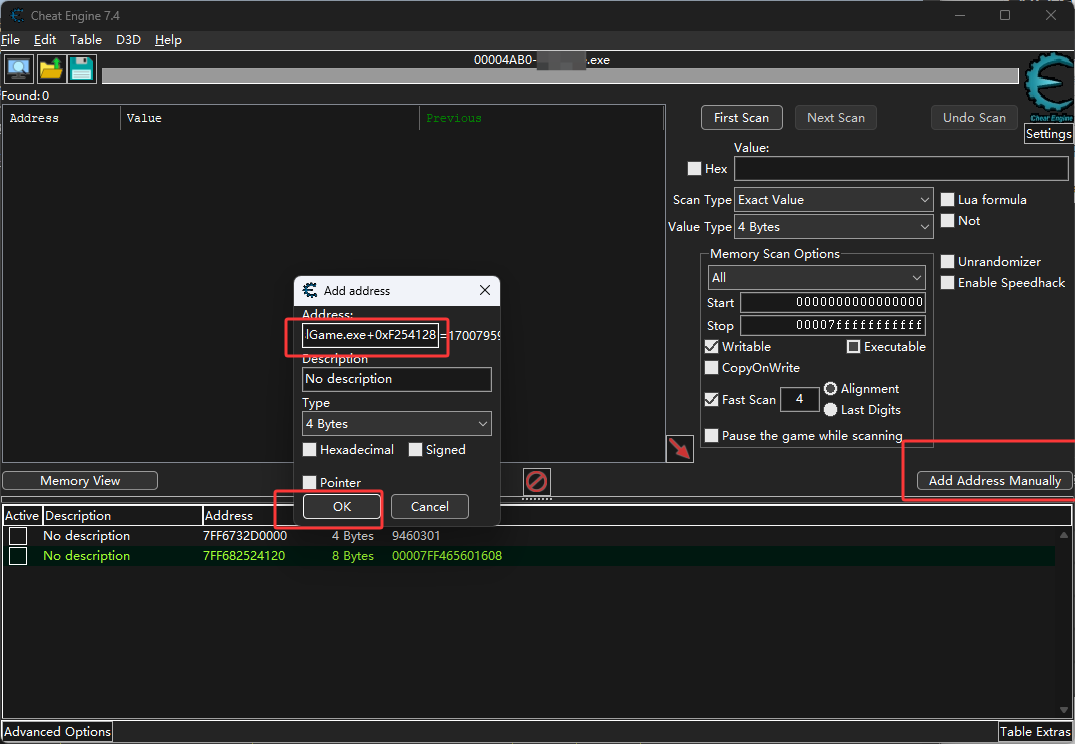Image resolution: width=1075 pixels, height=744 pixels.
Task: Click the Address field in Add address dialog
Action: click(x=370, y=335)
